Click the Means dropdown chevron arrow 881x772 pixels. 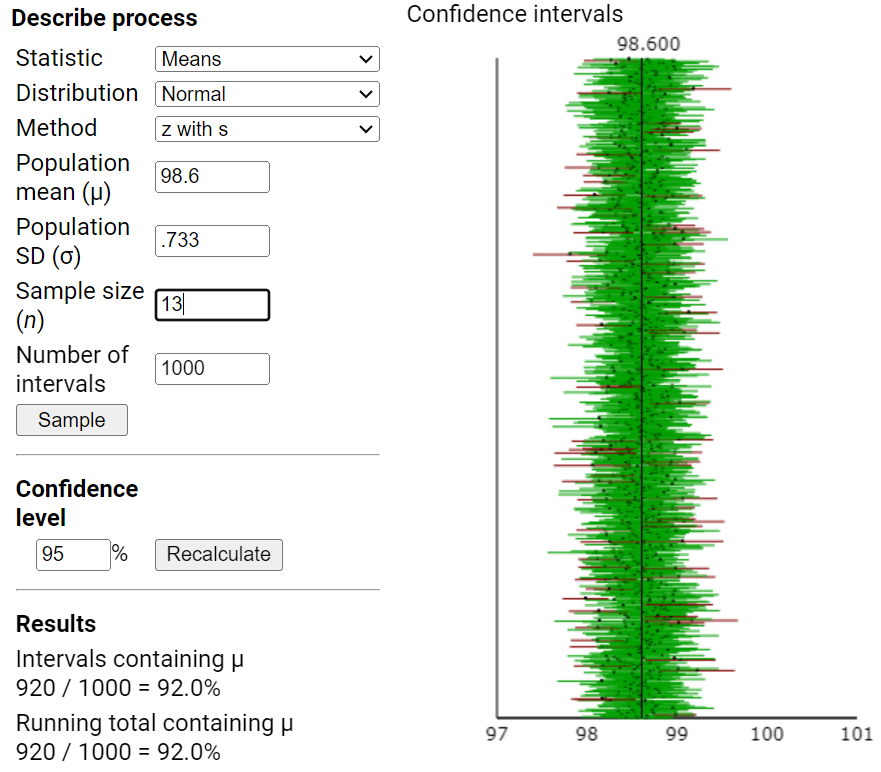(367, 59)
